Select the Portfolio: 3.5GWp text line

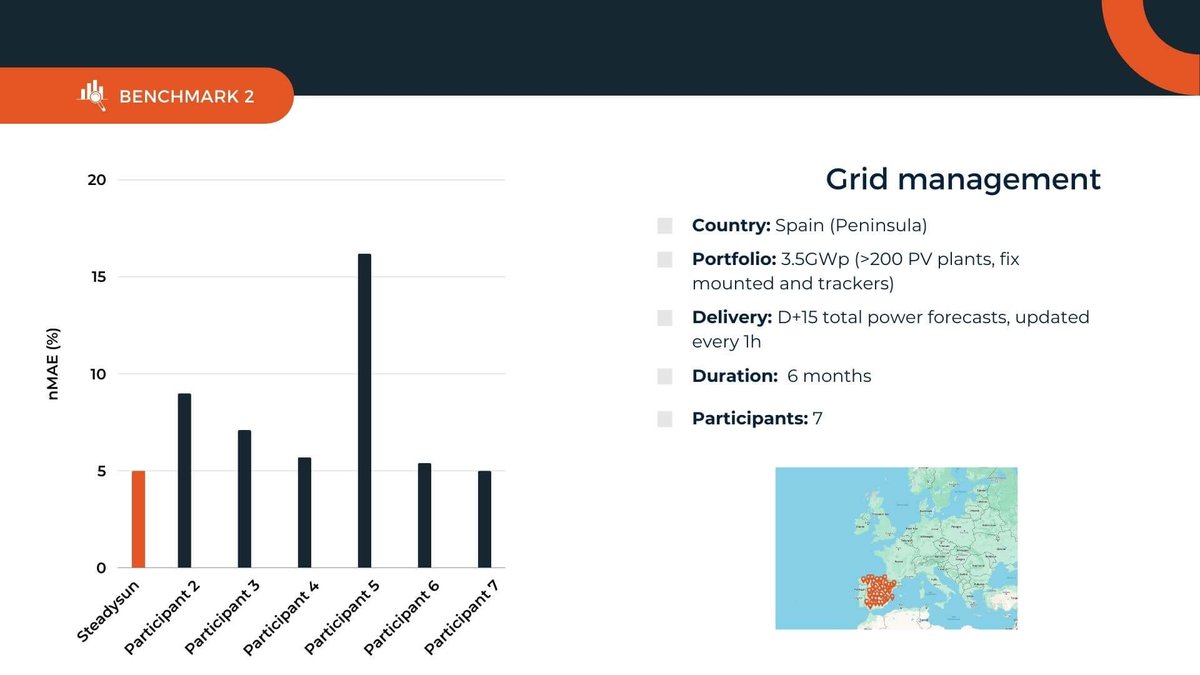point(856,271)
